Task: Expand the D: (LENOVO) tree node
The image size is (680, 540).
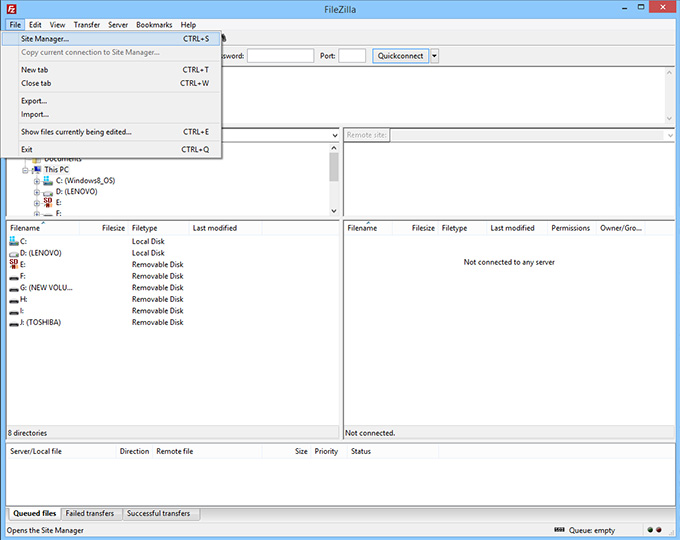Action: coord(36,192)
